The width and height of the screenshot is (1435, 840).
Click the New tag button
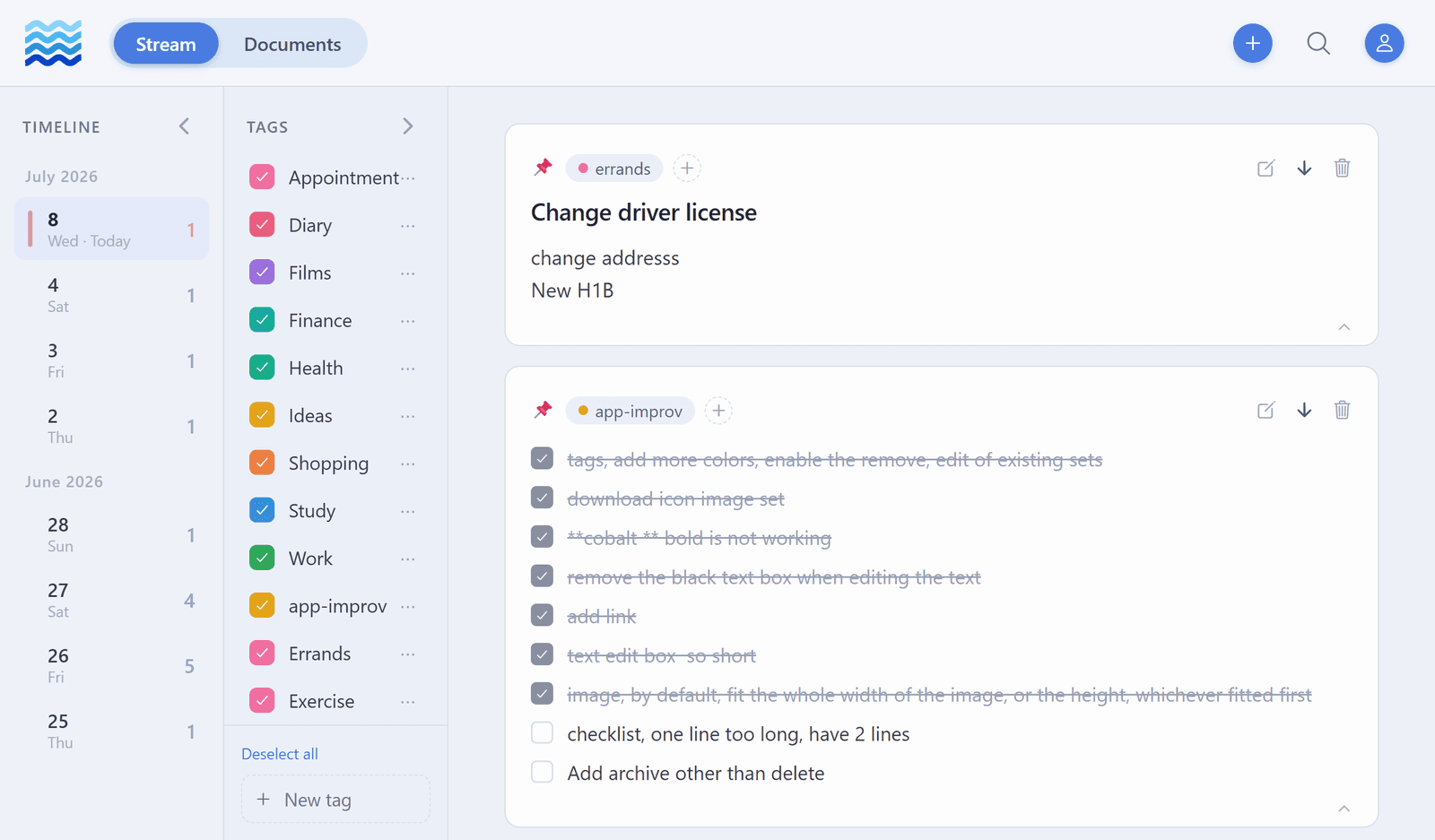(x=335, y=800)
